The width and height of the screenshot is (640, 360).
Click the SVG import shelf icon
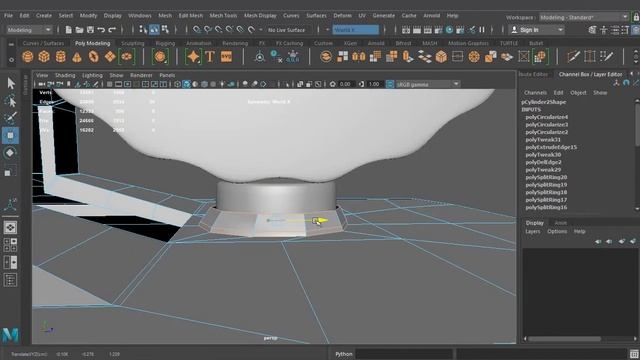tap(226, 56)
